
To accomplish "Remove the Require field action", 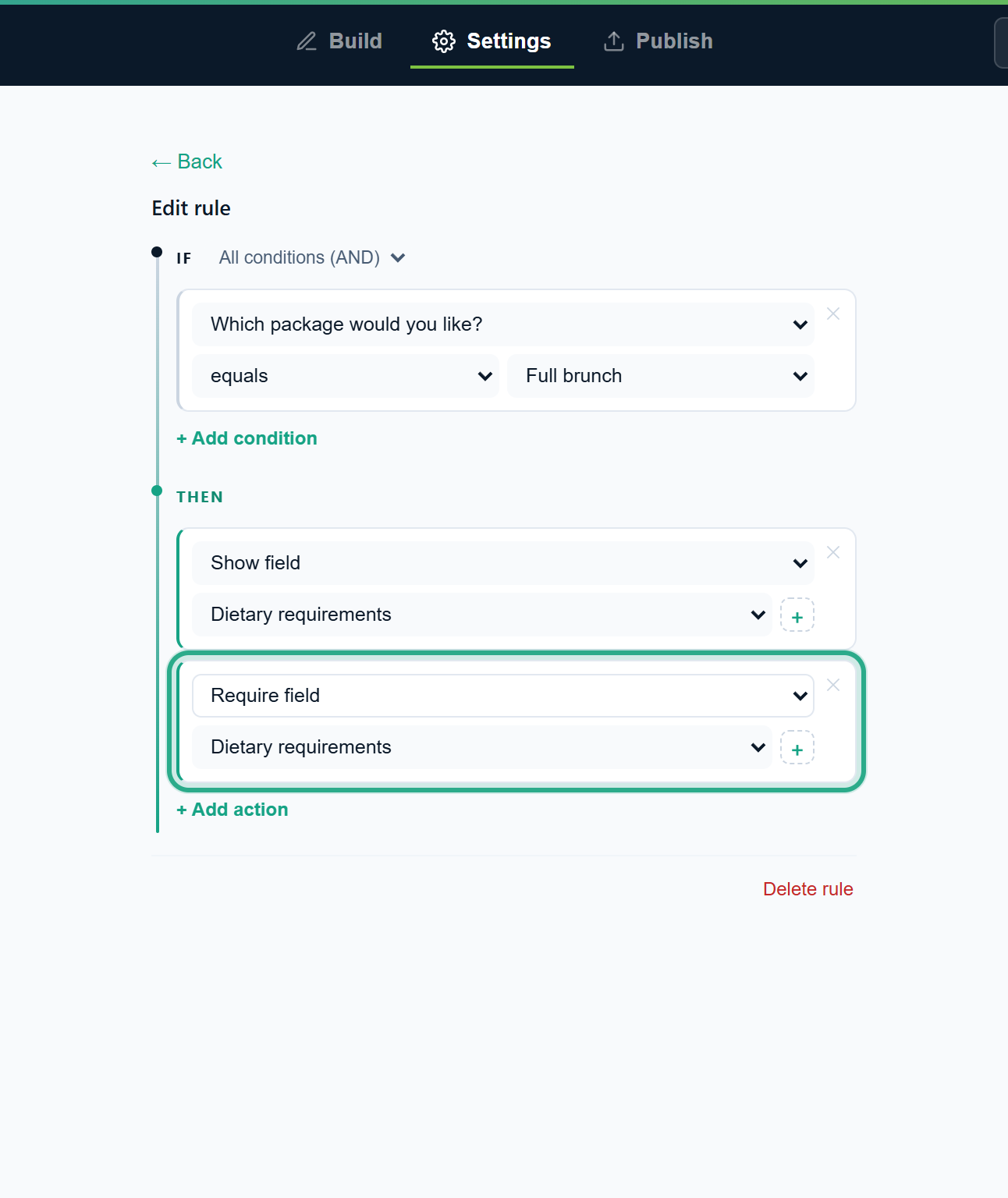I will [x=833, y=685].
